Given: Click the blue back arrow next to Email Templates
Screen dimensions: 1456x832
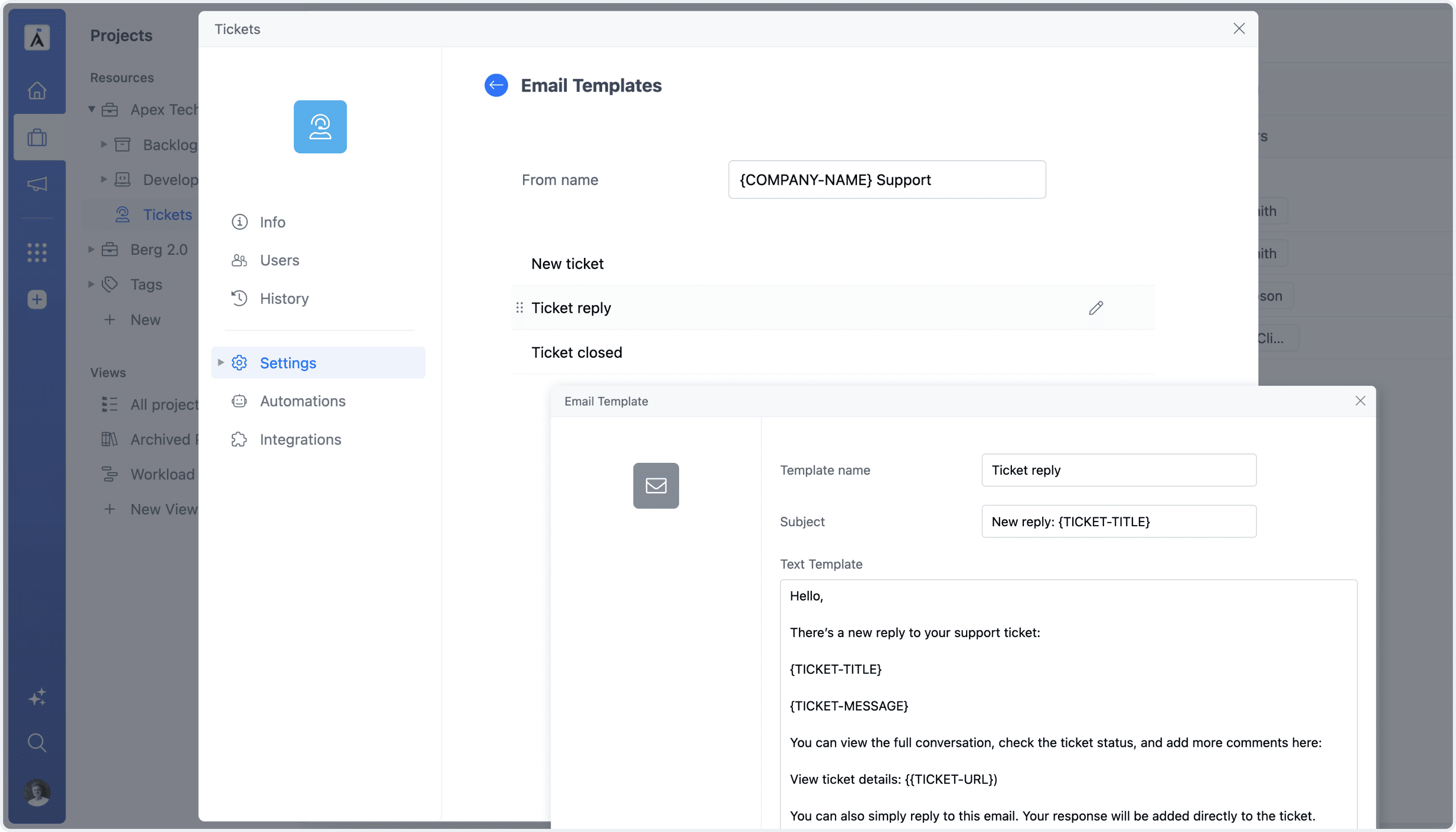Looking at the screenshot, I should click(x=496, y=85).
